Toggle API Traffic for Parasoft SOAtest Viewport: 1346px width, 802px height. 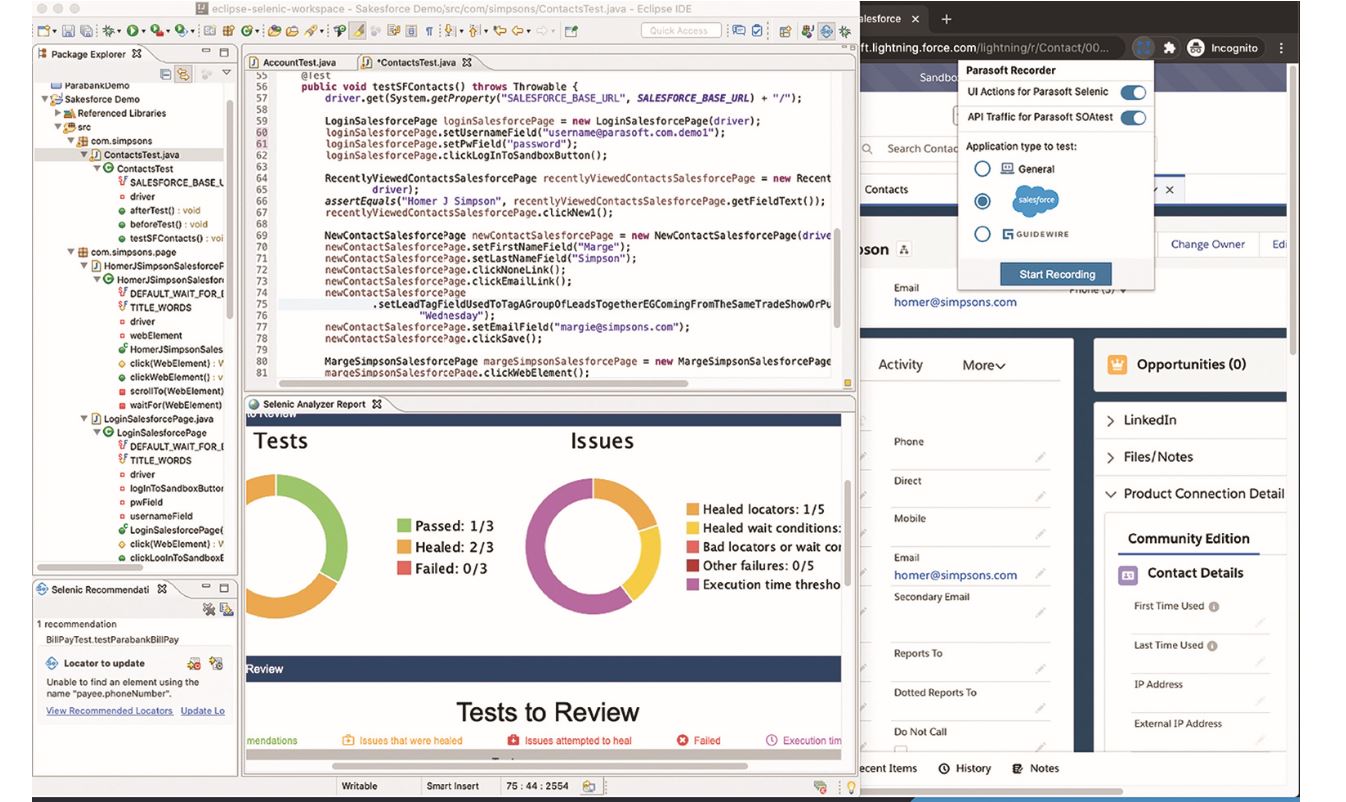[x=1132, y=118]
